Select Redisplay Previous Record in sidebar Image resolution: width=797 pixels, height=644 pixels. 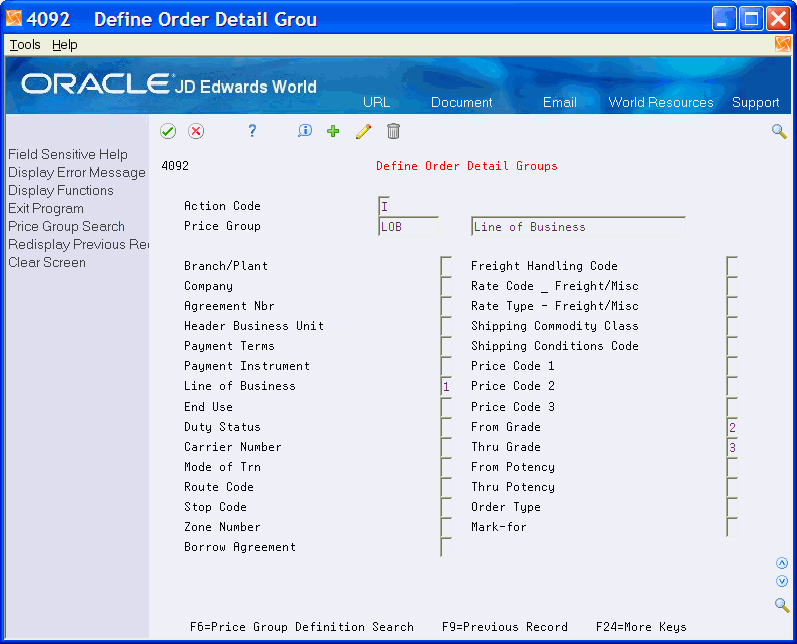coord(78,244)
